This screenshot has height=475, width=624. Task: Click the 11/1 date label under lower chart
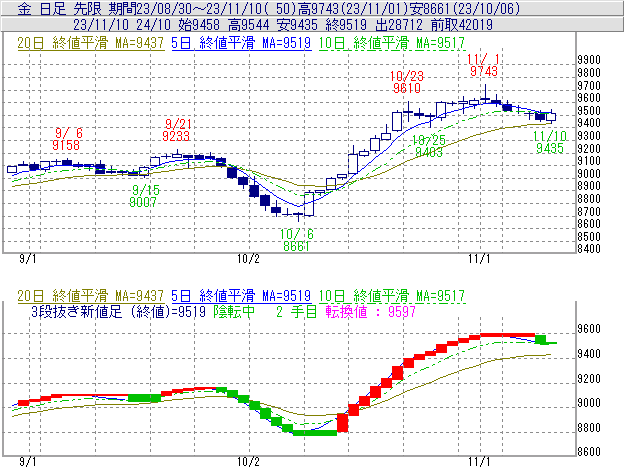(479, 462)
